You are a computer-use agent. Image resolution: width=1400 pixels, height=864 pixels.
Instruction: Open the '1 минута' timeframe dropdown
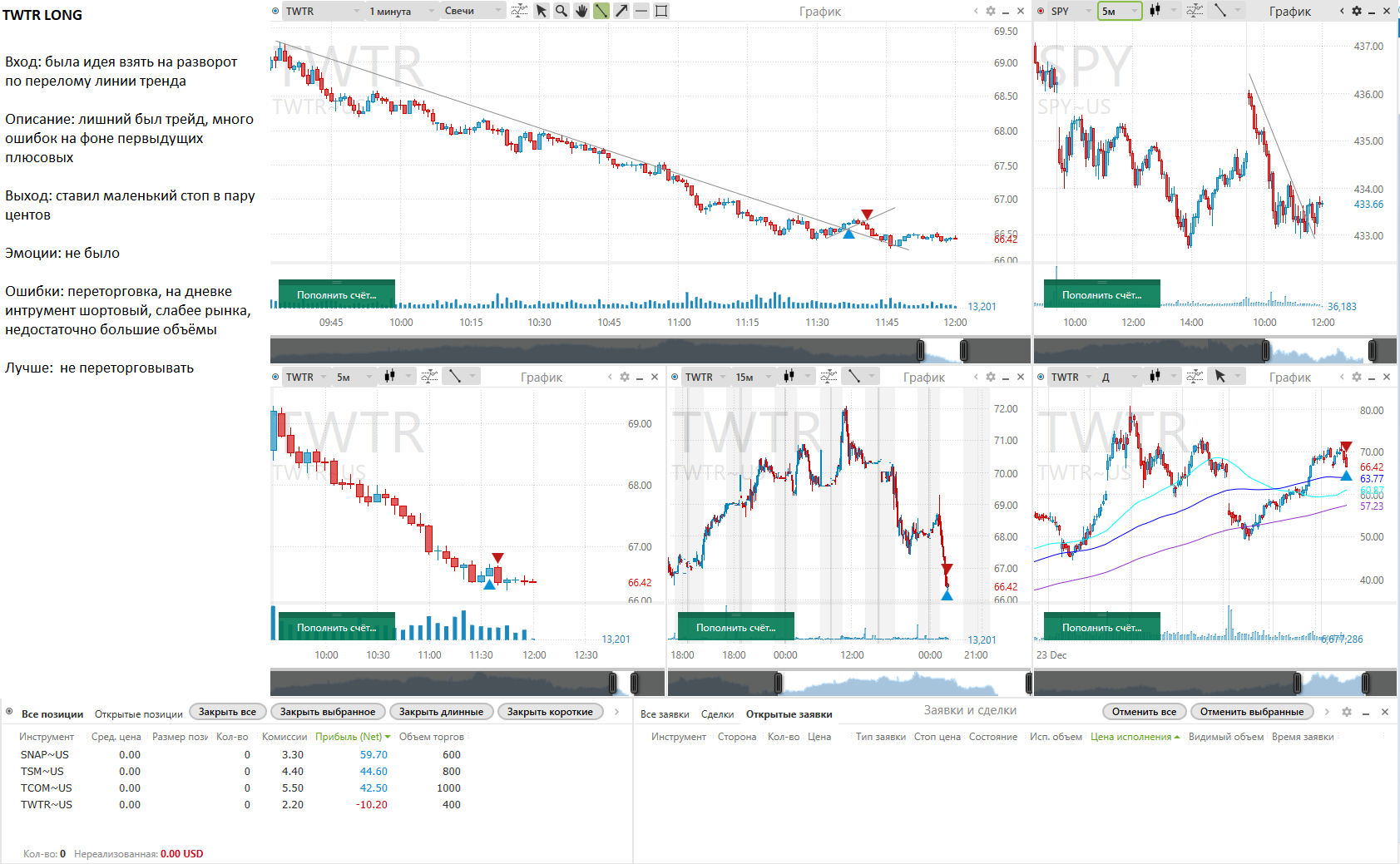point(403,11)
